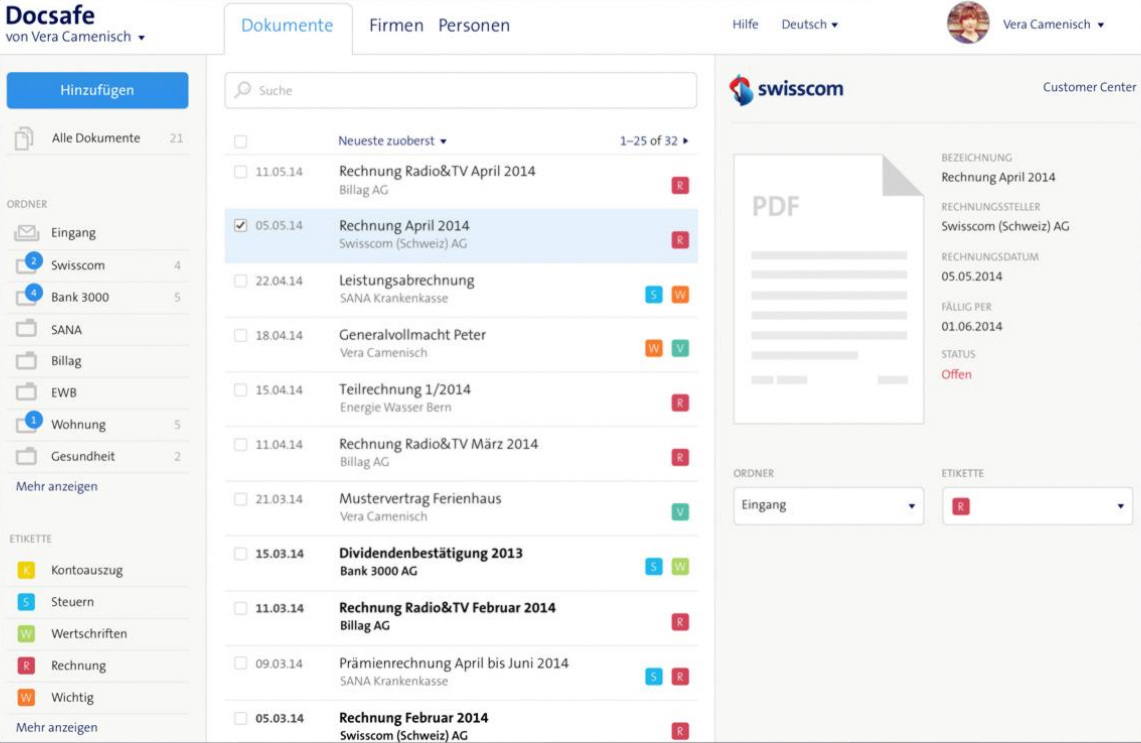
Task: Click the Billag folder icon
Action: point(26,361)
